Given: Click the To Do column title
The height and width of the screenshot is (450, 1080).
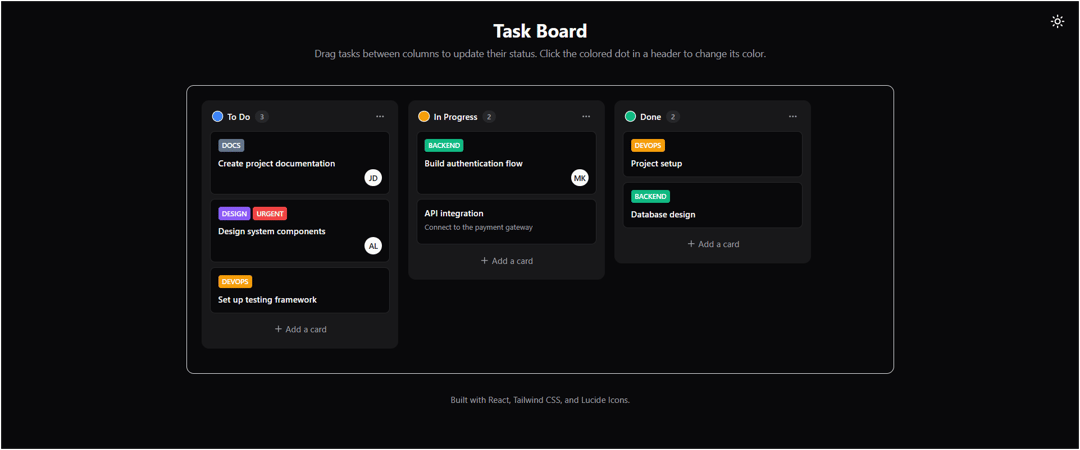Looking at the screenshot, I should (x=238, y=117).
